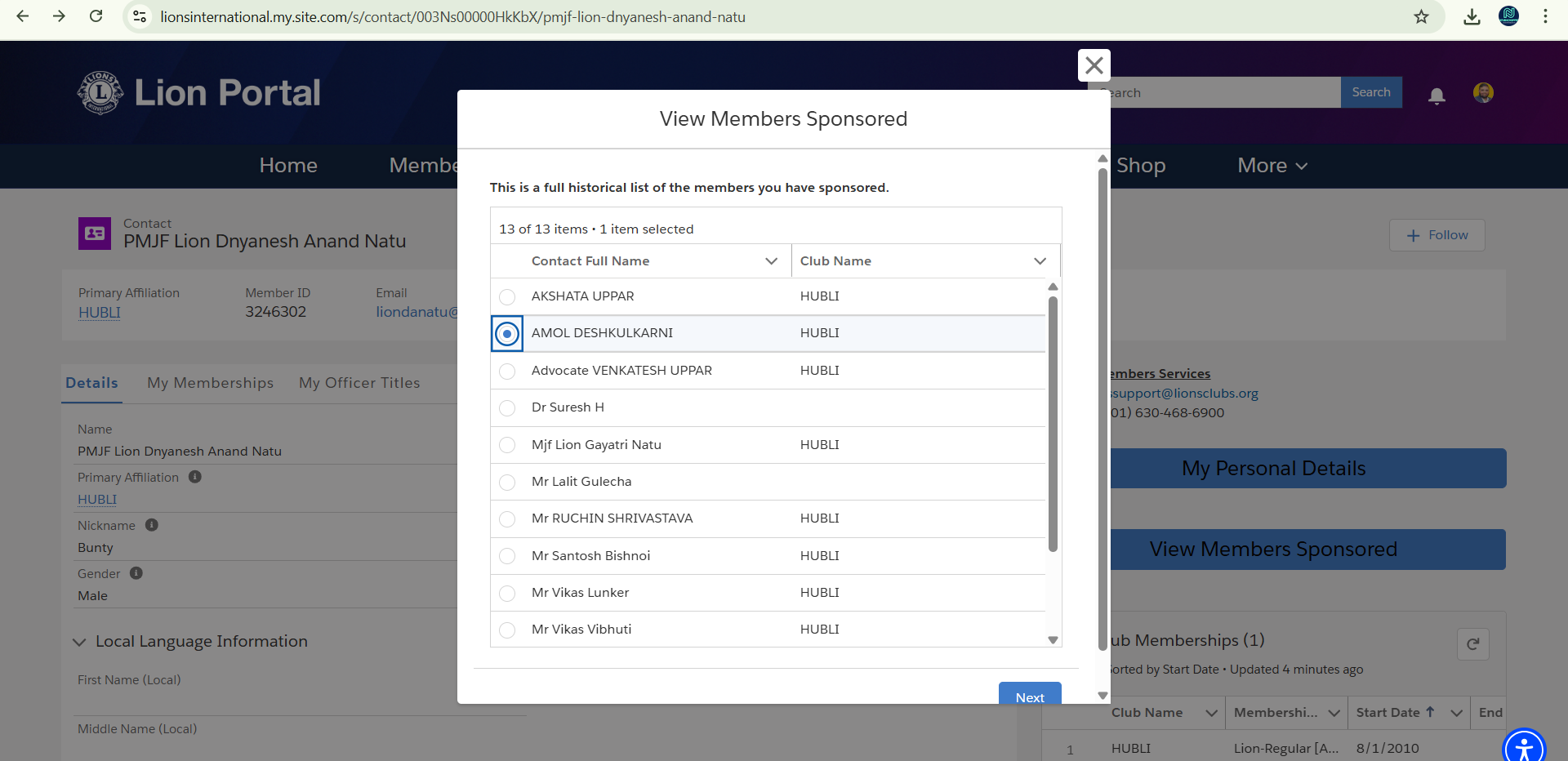This screenshot has width=1568, height=761.
Task: Close the View Members Sponsored dialog
Action: pos(1094,65)
